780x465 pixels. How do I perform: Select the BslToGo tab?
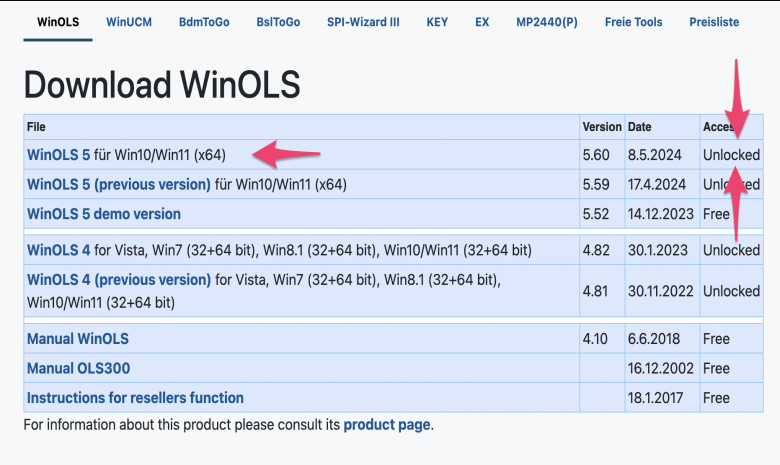278,22
